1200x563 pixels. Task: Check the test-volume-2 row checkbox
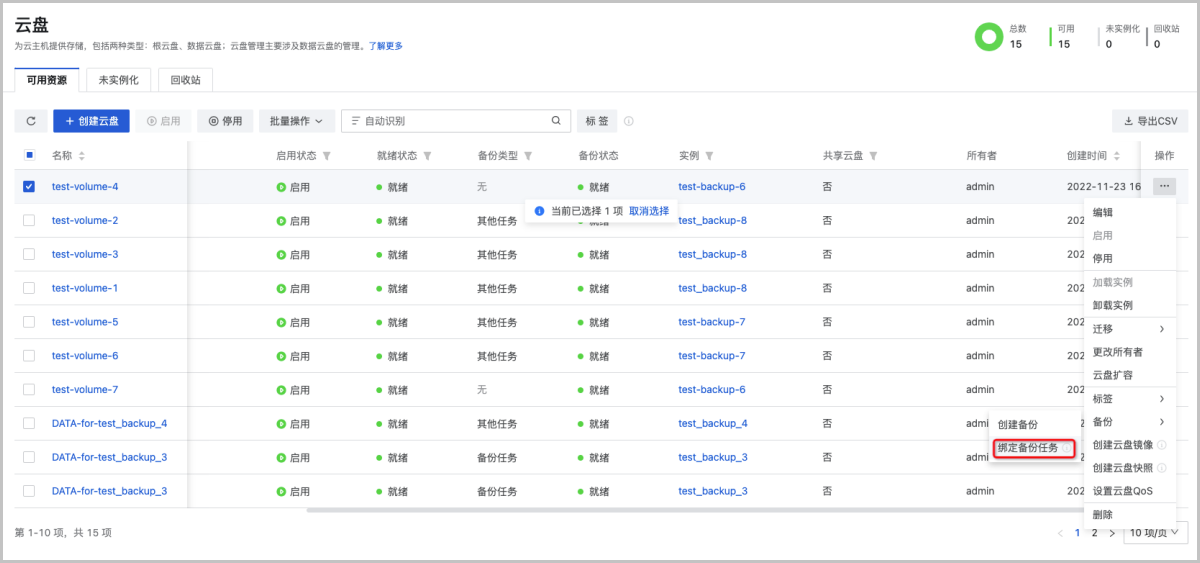coord(29,220)
